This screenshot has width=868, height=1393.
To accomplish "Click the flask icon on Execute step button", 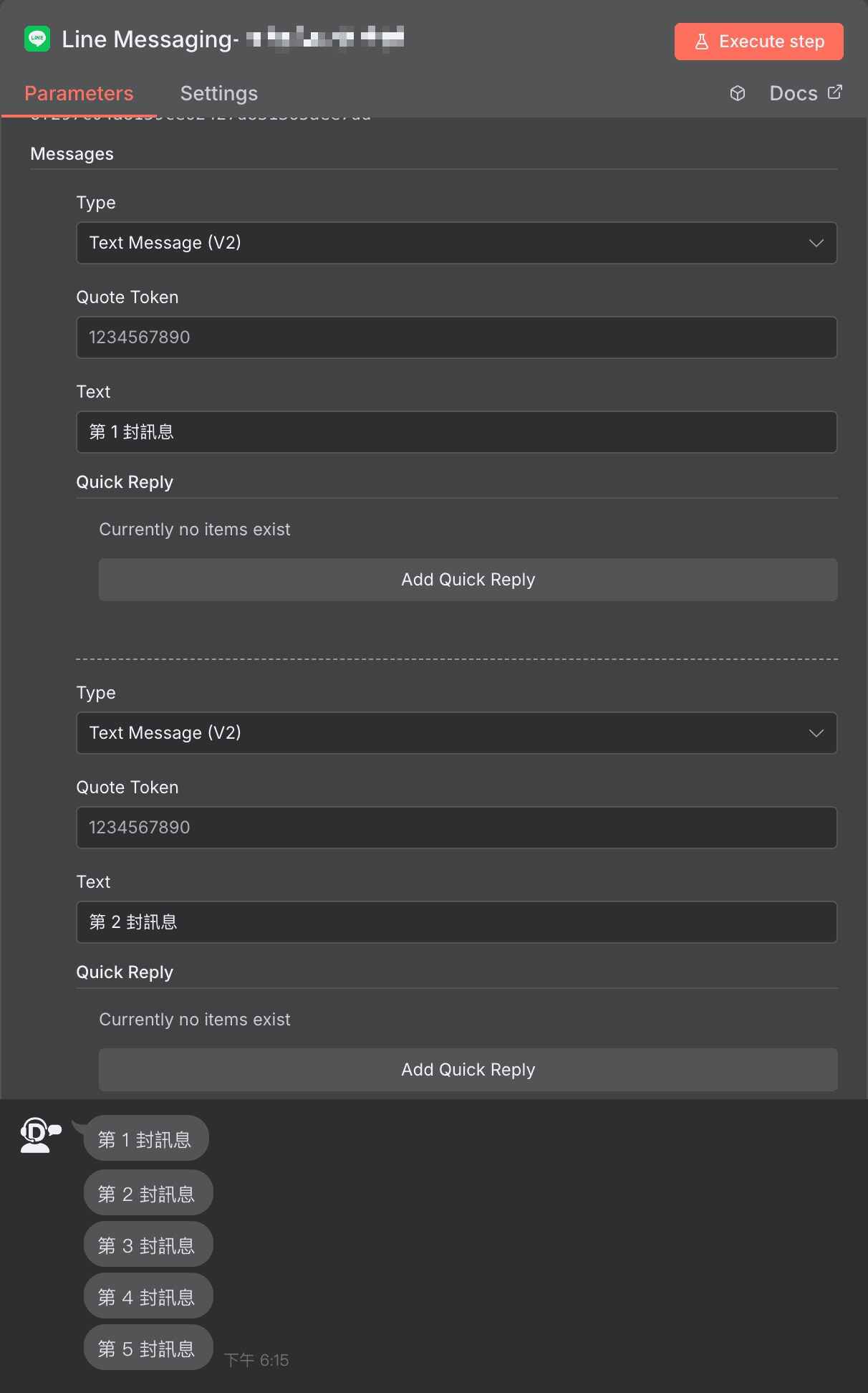I will pos(703,41).
